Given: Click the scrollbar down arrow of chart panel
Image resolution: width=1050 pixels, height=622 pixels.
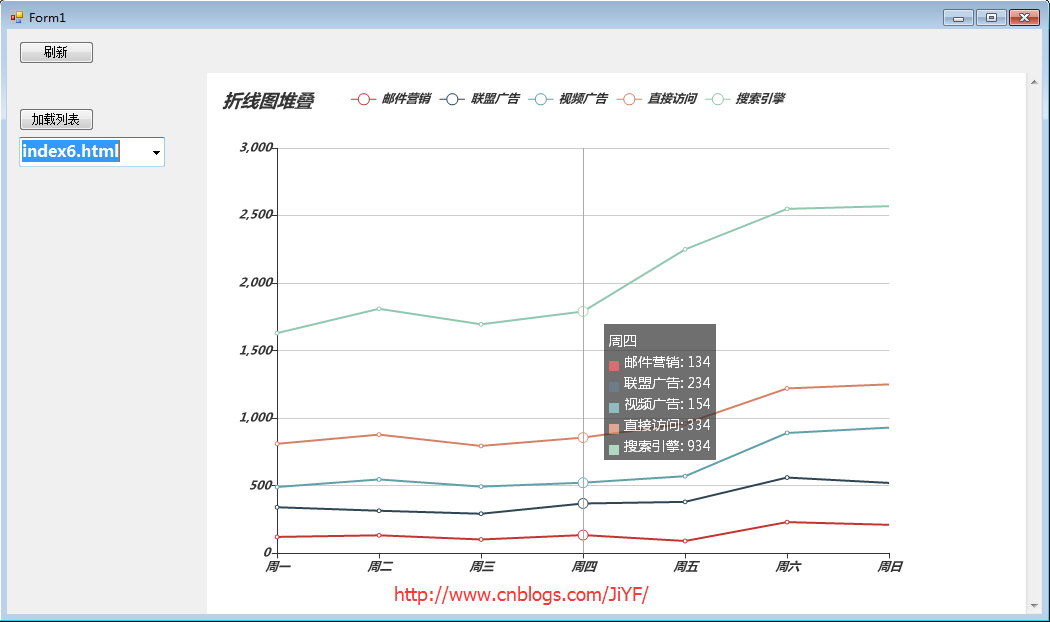Looking at the screenshot, I should (x=1034, y=606).
